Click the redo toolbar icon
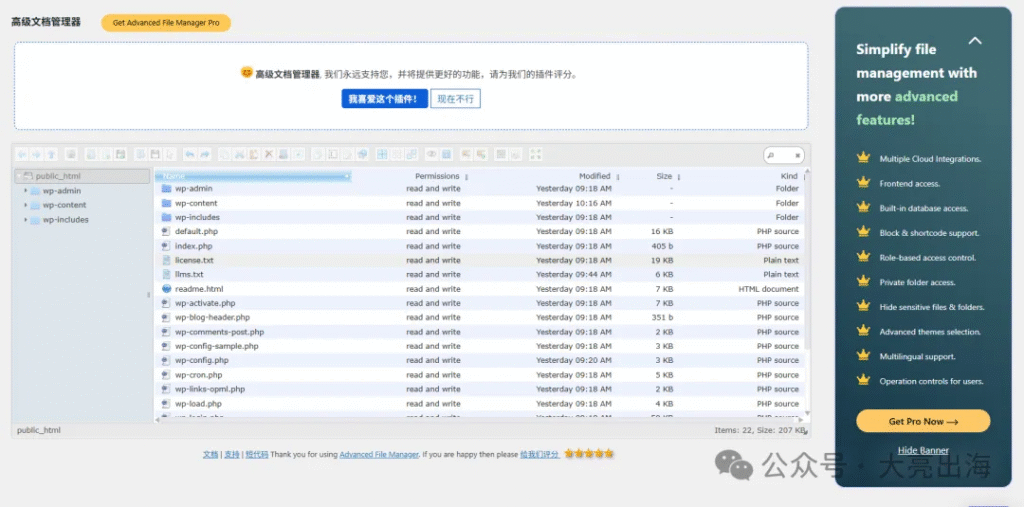This screenshot has width=1024, height=507. pyautogui.click(x=204, y=155)
